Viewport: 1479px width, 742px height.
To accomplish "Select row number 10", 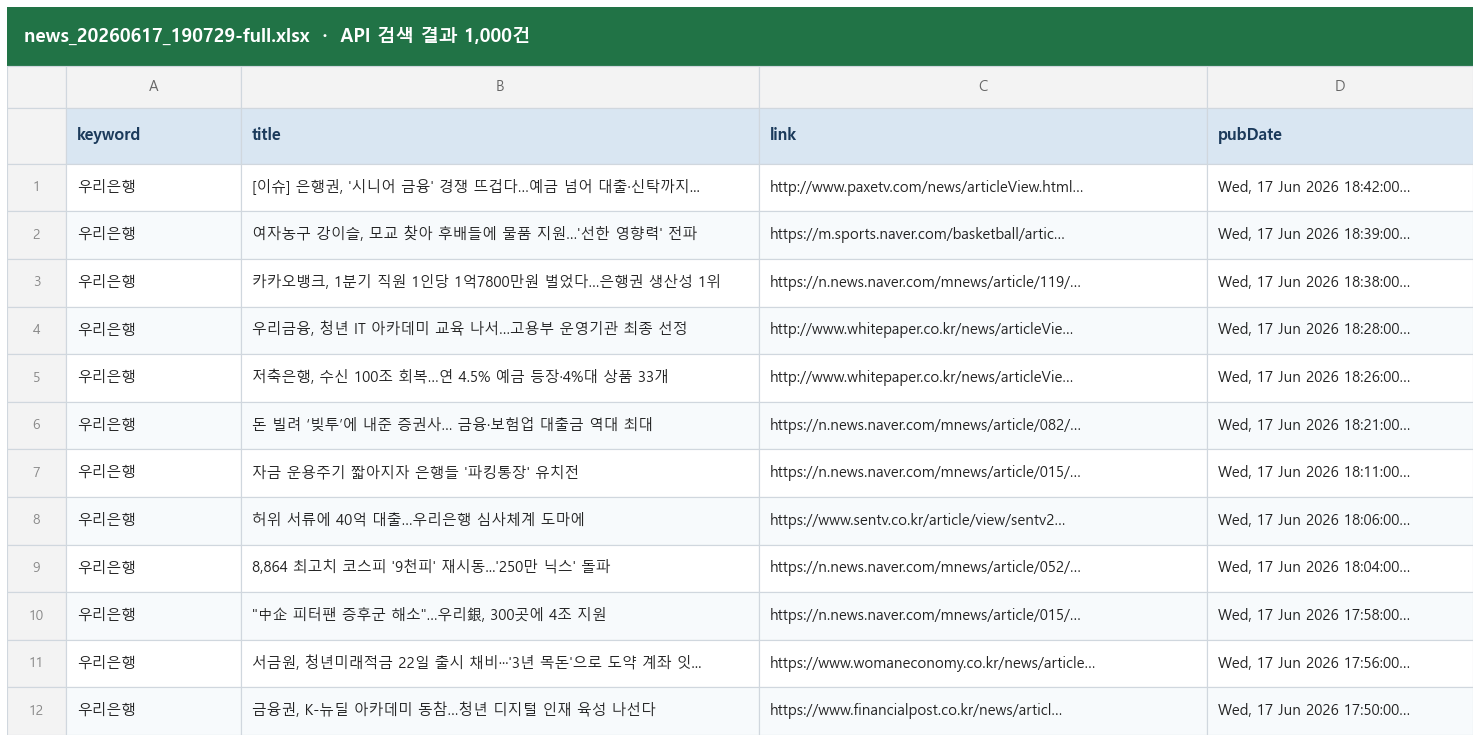I will click(x=37, y=615).
